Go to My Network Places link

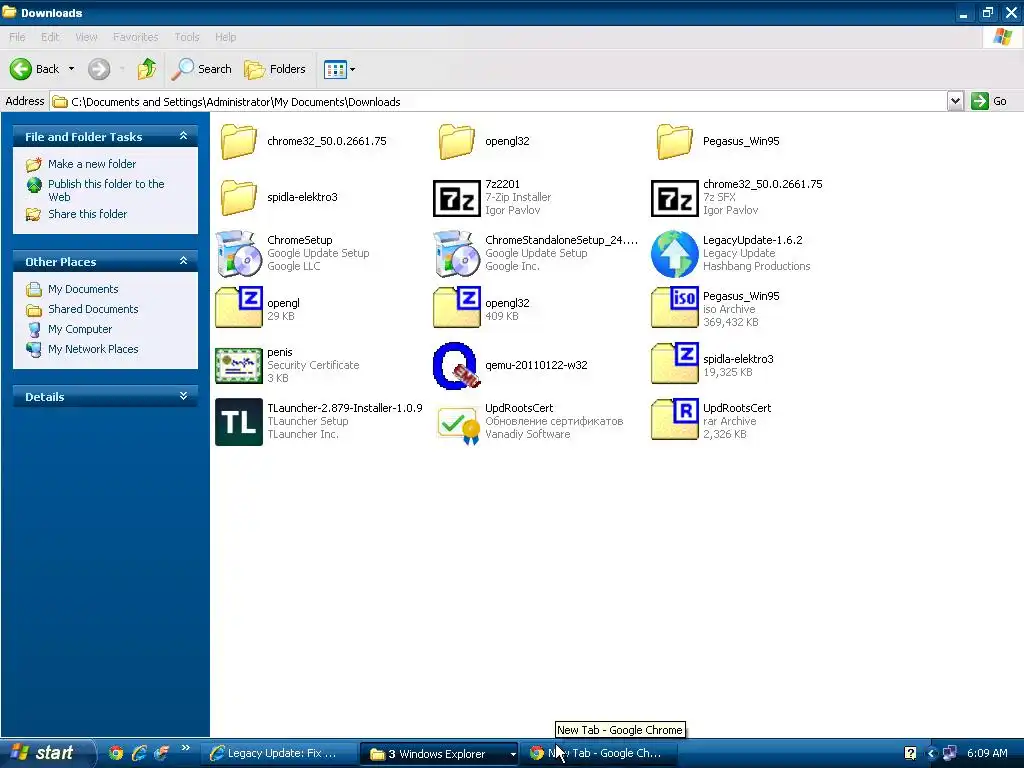(x=93, y=349)
